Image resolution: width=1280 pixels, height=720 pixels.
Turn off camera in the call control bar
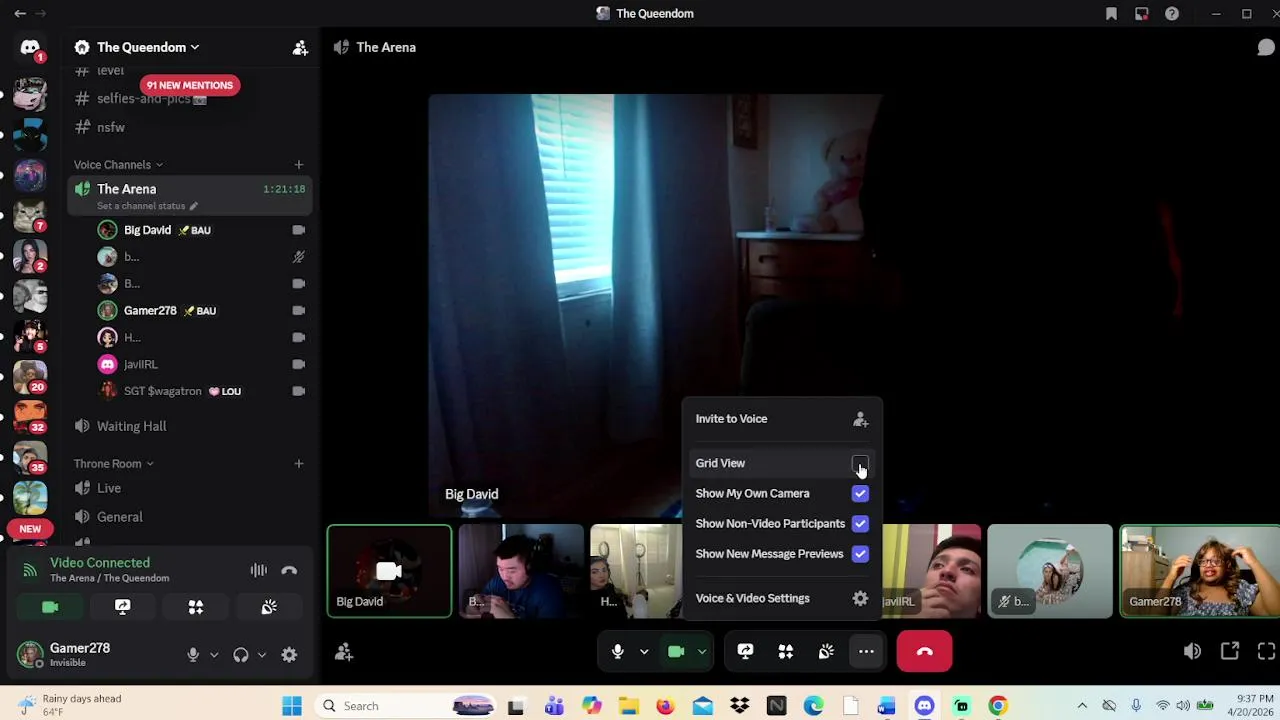[676, 651]
